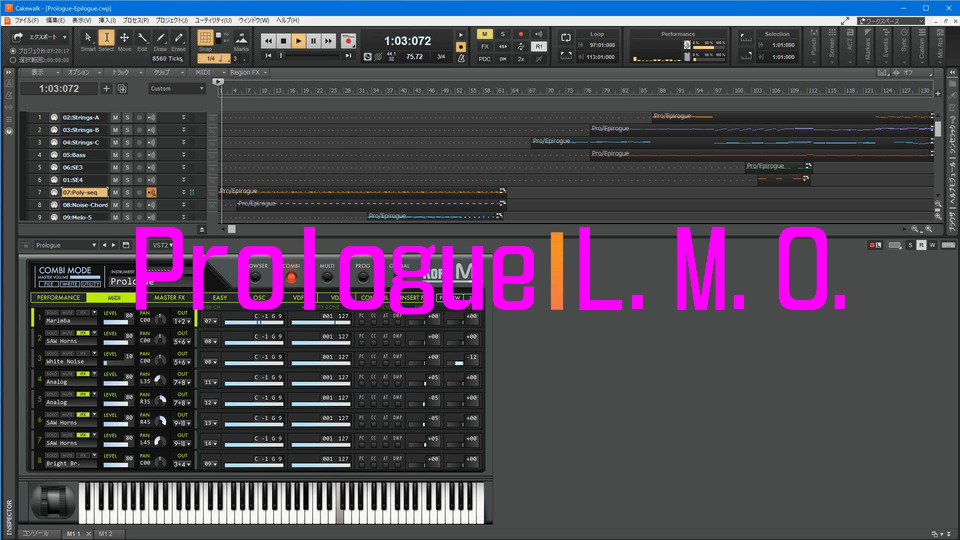Toggle global Mute M button in Mix module

[485, 34]
